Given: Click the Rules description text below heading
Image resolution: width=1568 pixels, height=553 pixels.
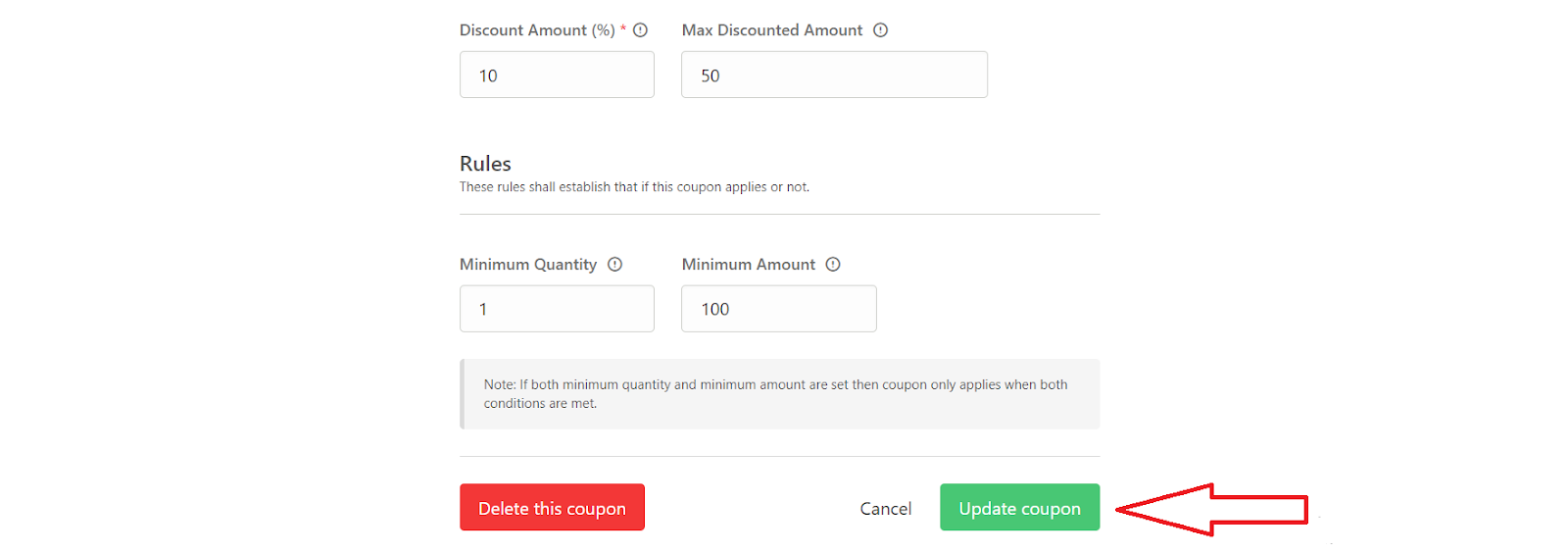Looking at the screenshot, I should 634,187.
